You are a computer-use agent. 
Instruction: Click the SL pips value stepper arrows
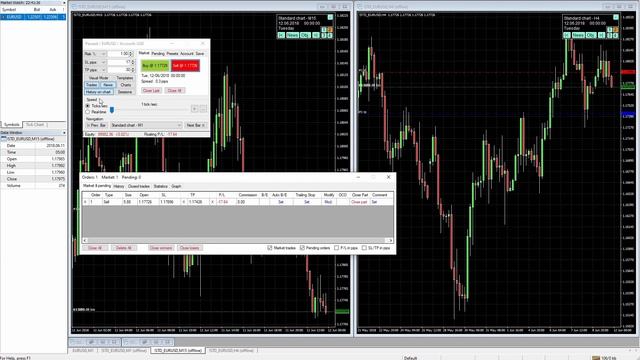pos(133,62)
